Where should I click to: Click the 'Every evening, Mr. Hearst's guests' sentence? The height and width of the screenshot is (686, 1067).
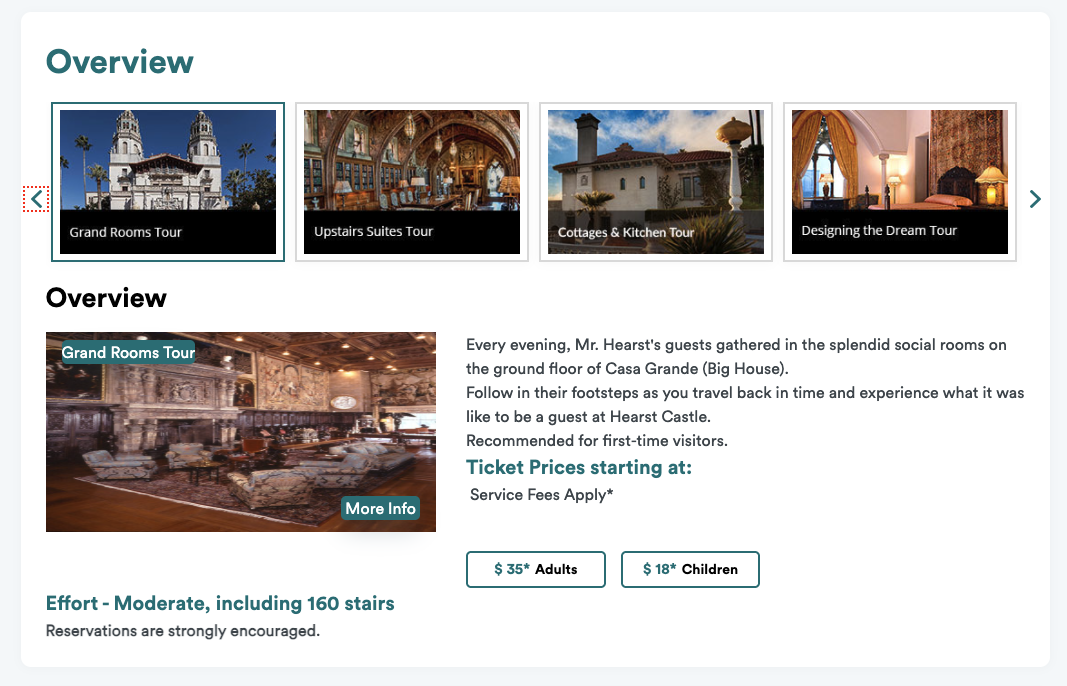coord(736,357)
